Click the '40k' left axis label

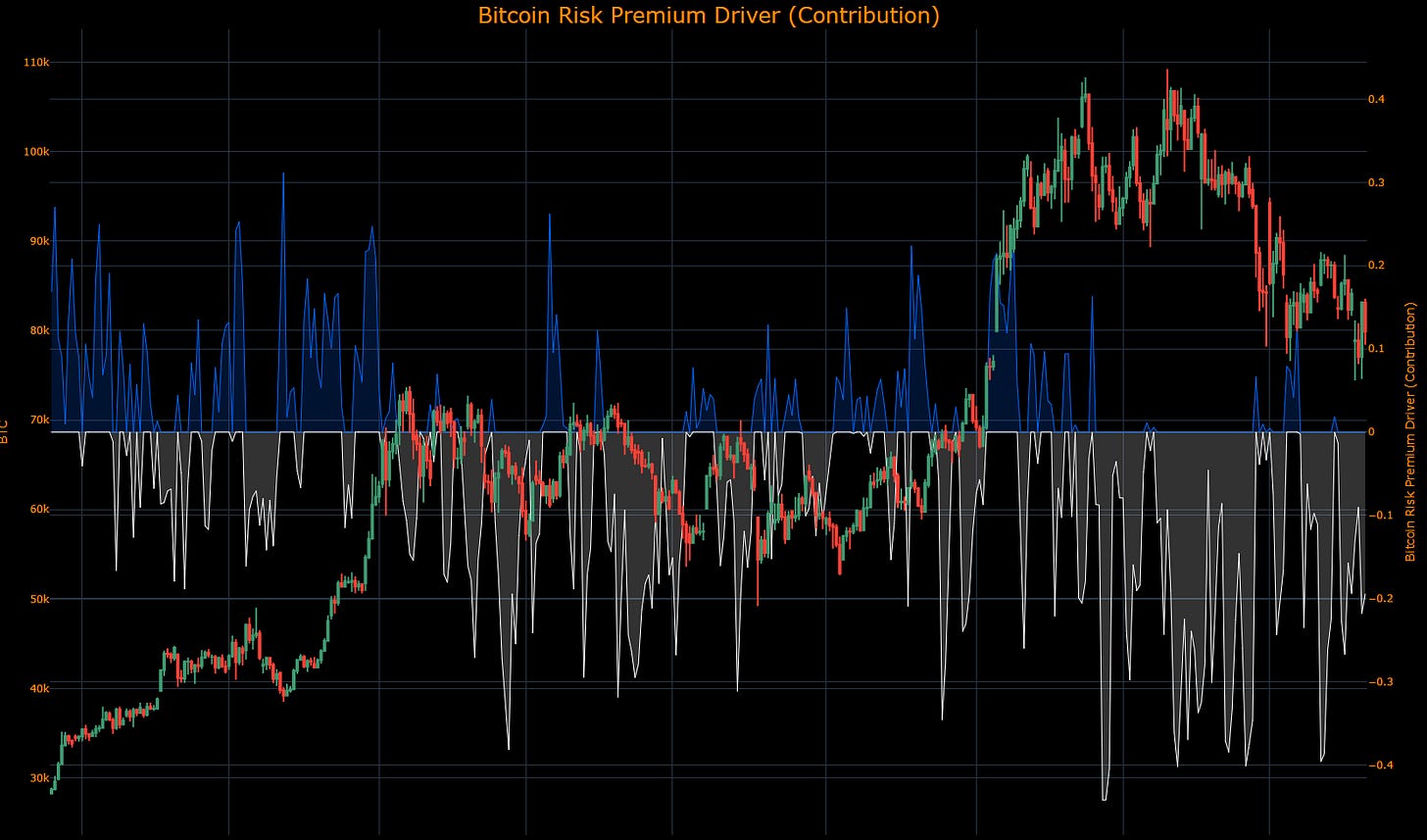point(39,688)
